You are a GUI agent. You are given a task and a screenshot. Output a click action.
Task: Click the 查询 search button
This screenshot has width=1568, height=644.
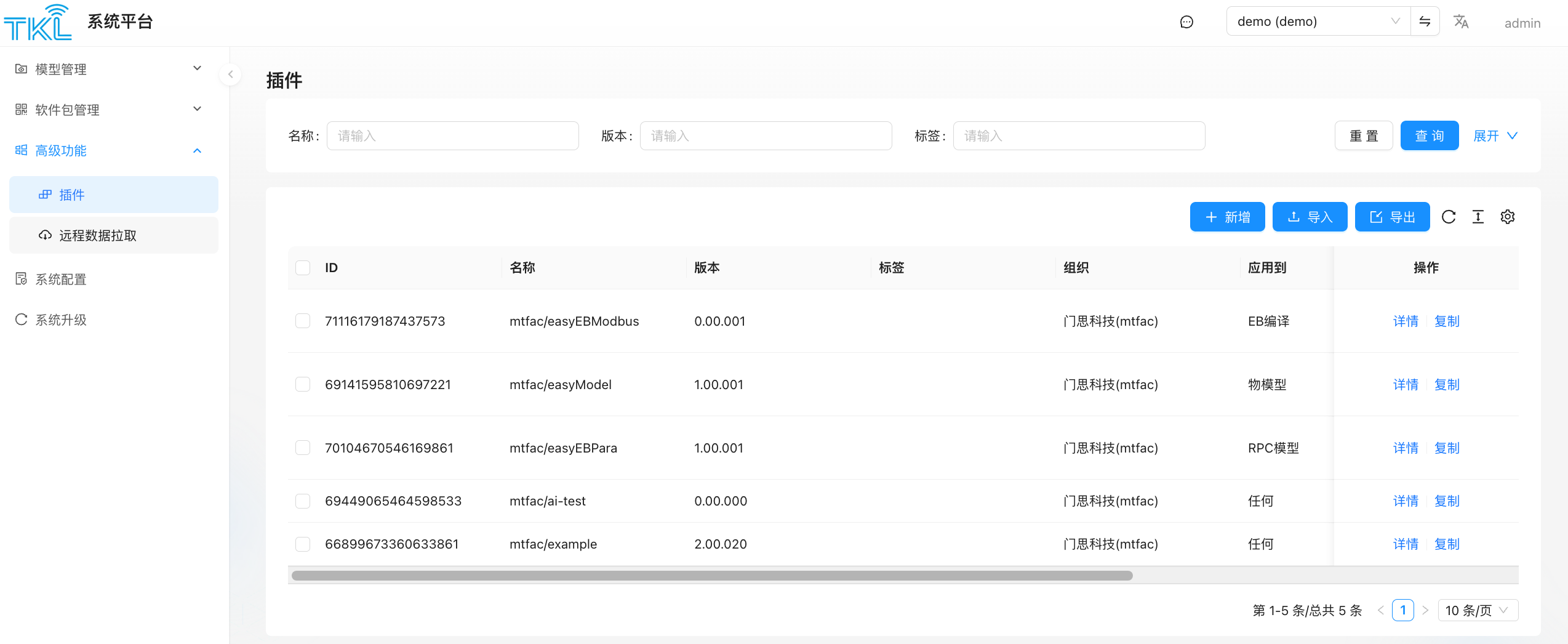coord(1430,135)
